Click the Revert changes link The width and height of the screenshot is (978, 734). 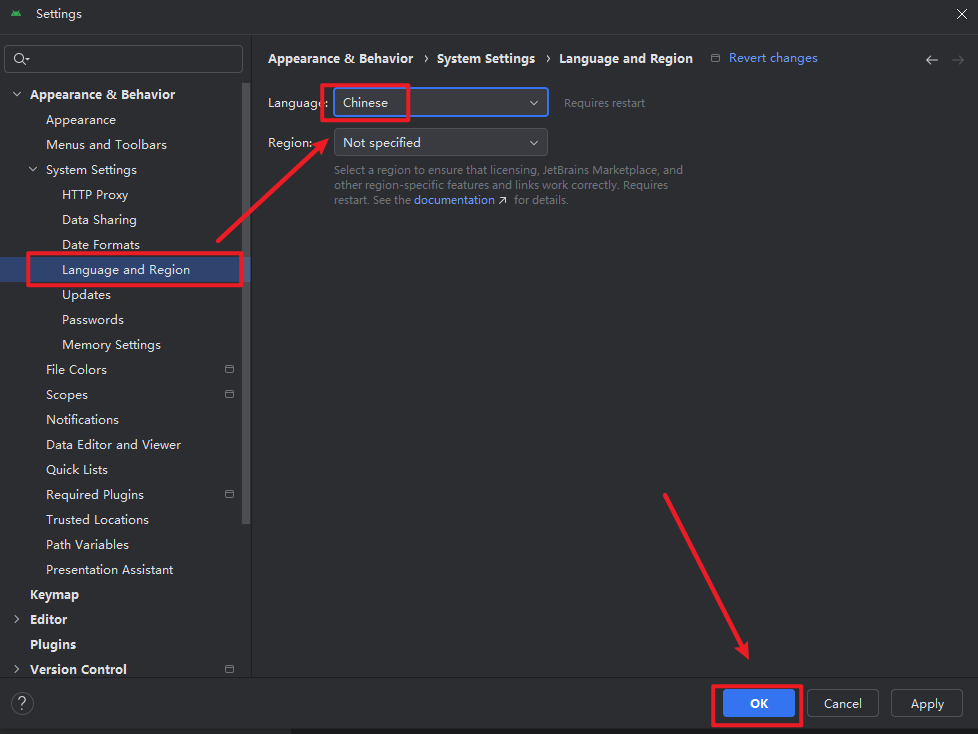pos(772,58)
